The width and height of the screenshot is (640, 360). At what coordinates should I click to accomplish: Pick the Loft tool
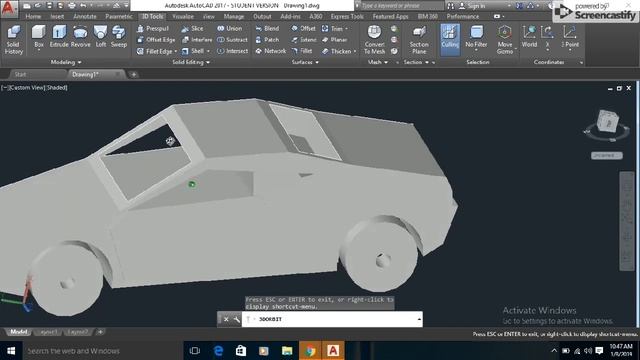pos(100,37)
